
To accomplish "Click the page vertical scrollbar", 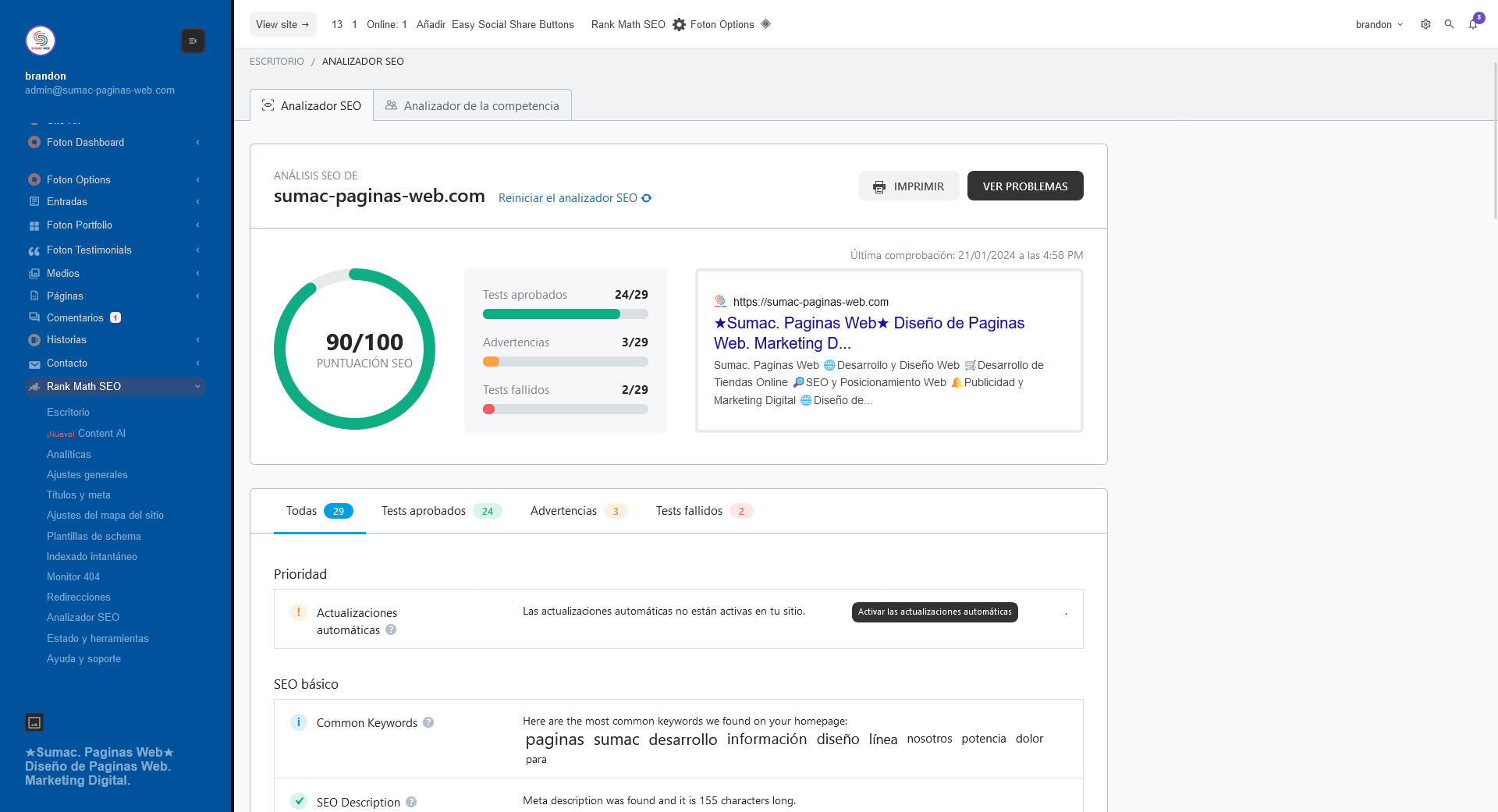I will (x=1494, y=140).
